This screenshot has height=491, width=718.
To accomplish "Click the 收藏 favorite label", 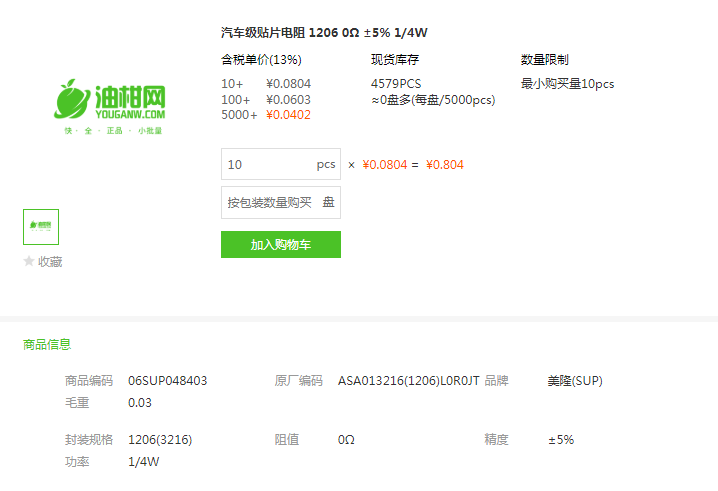I will point(50,262).
